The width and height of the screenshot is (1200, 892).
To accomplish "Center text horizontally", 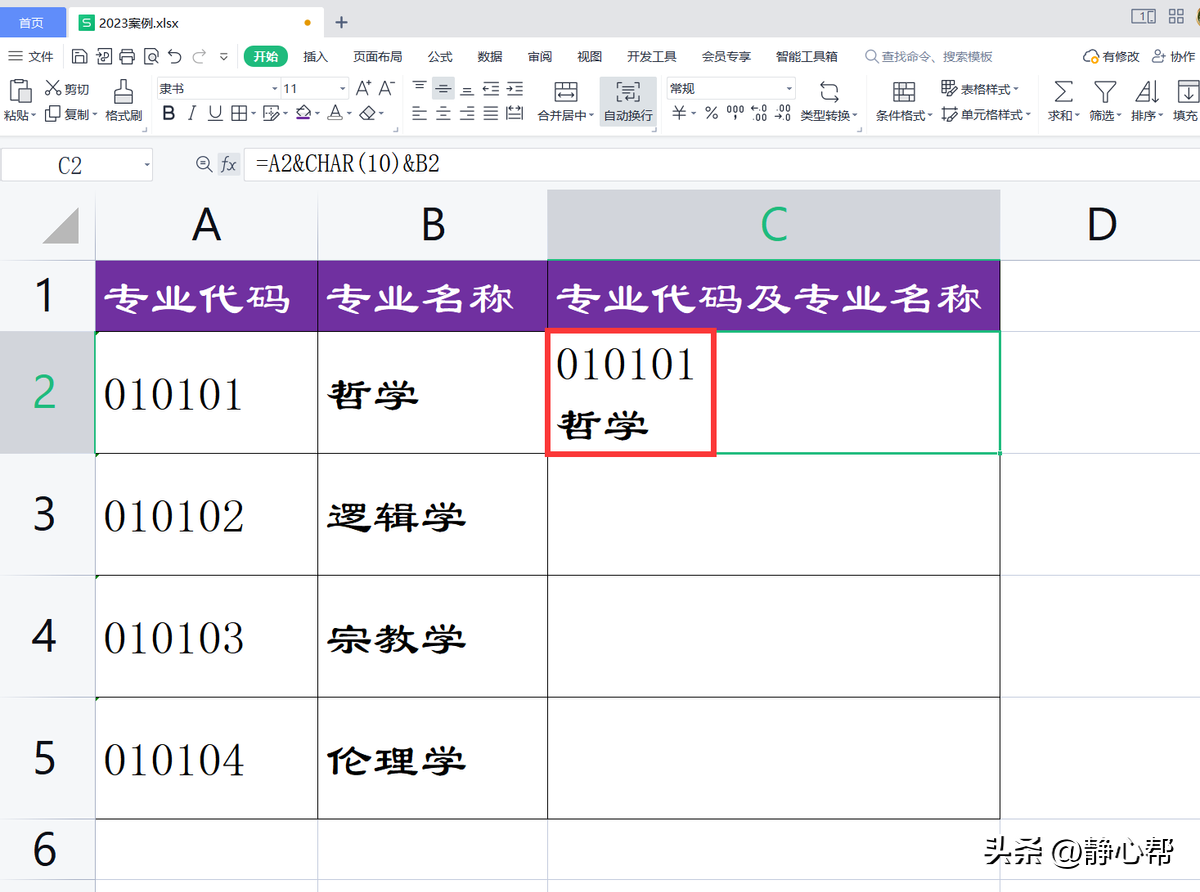I will click(x=443, y=114).
